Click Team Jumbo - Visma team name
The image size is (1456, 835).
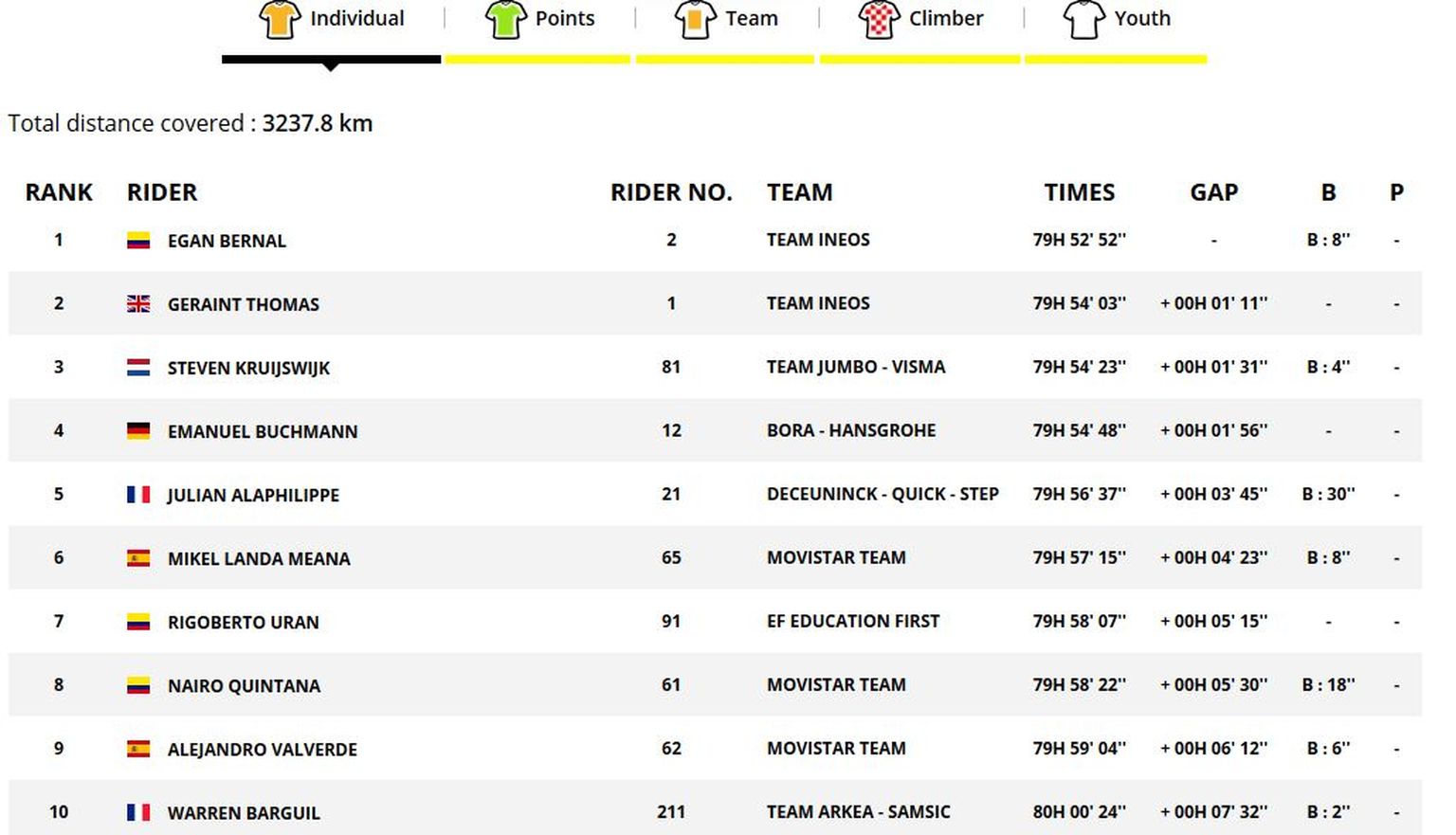click(x=855, y=367)
